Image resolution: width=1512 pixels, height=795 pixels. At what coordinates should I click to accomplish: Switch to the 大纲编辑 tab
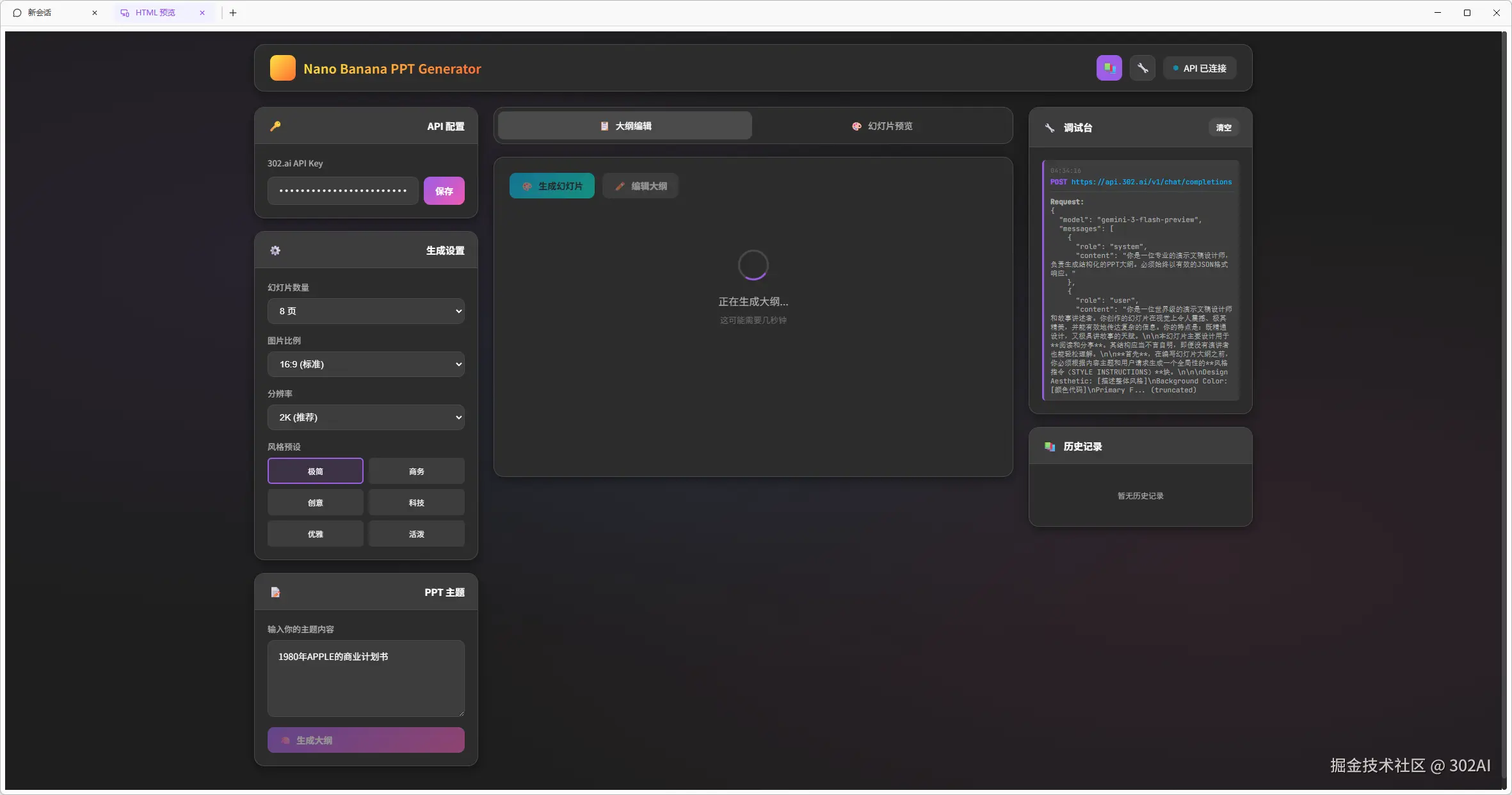pyautogui.click(x=625, y=126)
